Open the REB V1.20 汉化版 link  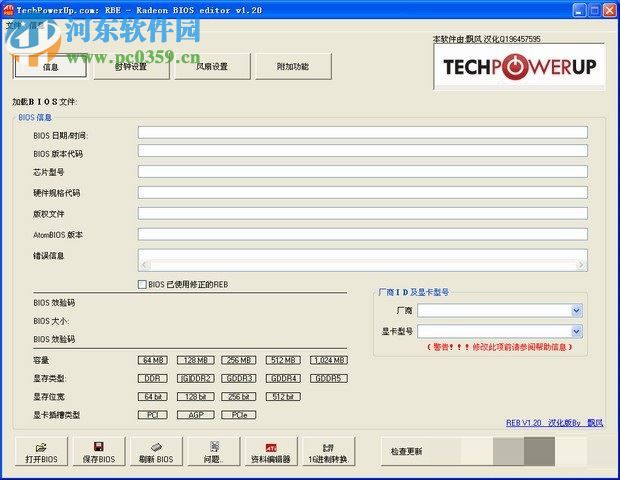[x=554, y=423]
